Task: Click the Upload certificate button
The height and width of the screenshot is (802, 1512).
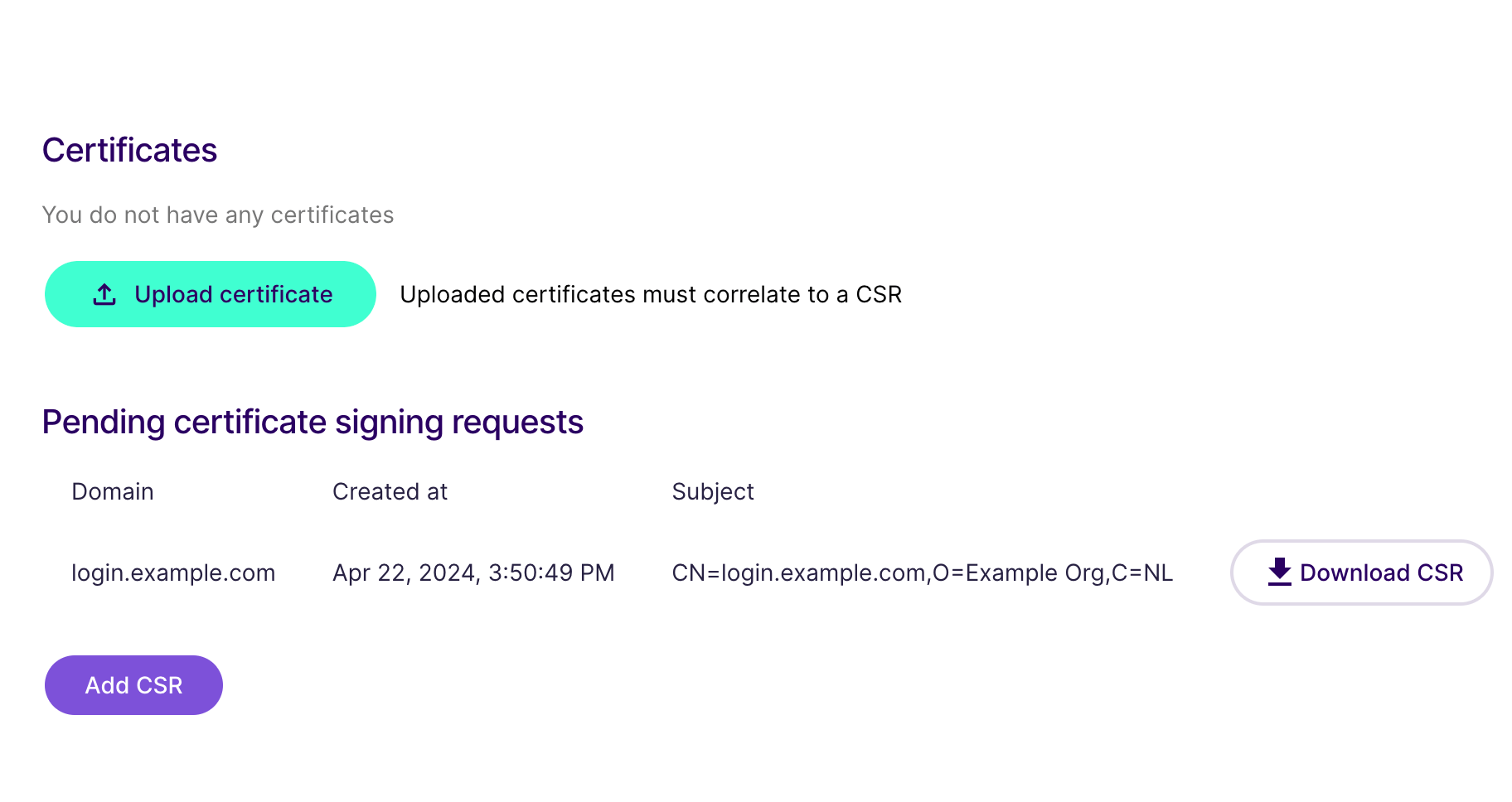Action: [211, 294]
